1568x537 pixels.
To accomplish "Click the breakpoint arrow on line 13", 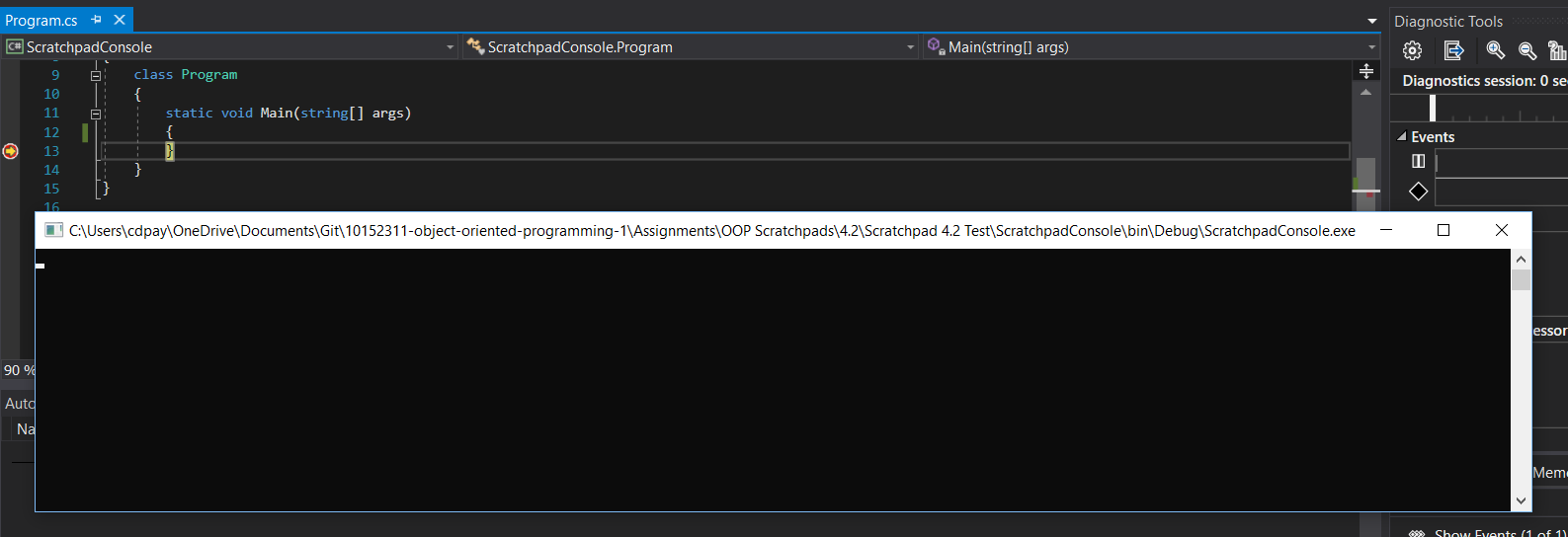I will pos(10,151).
